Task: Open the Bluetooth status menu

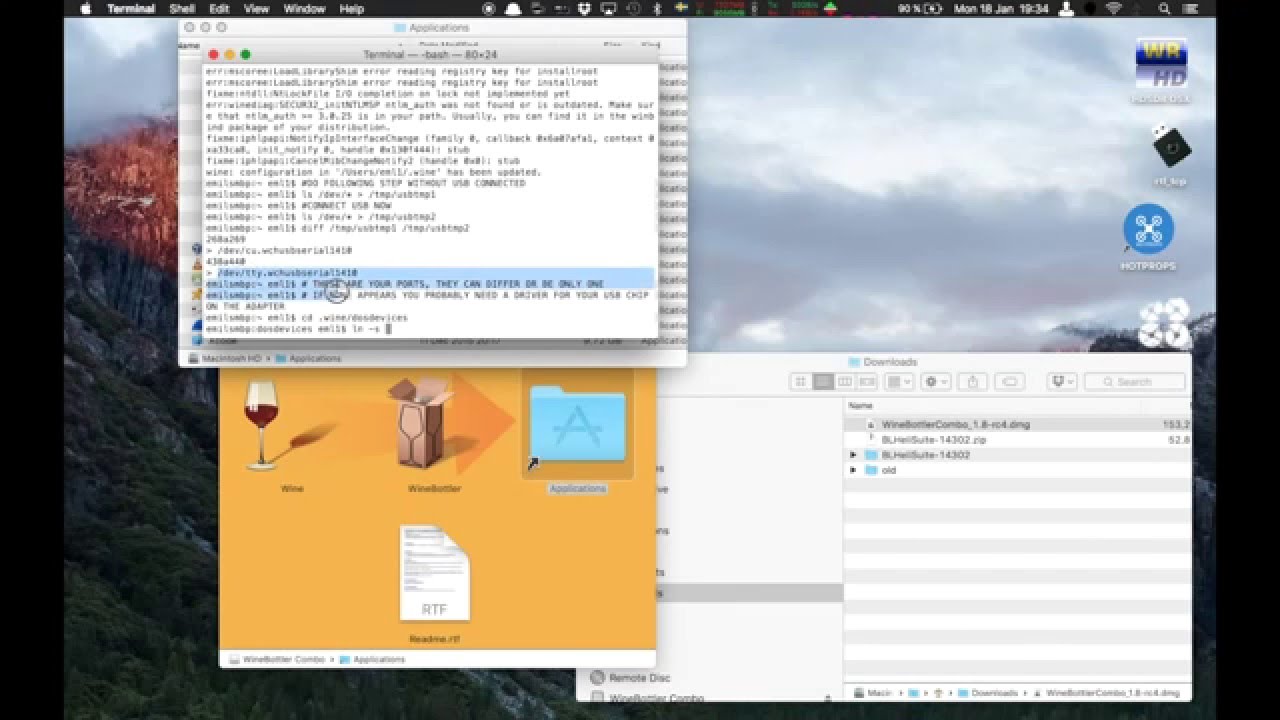Action: coord(657,9)
